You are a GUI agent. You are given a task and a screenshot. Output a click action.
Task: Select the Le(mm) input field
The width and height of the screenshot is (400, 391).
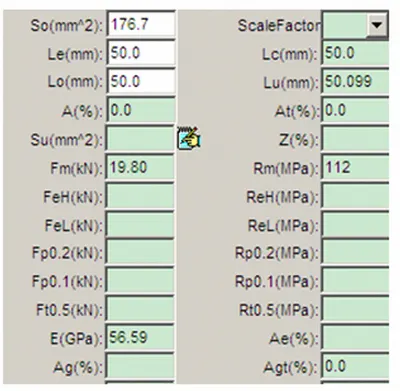coord(141,53)
